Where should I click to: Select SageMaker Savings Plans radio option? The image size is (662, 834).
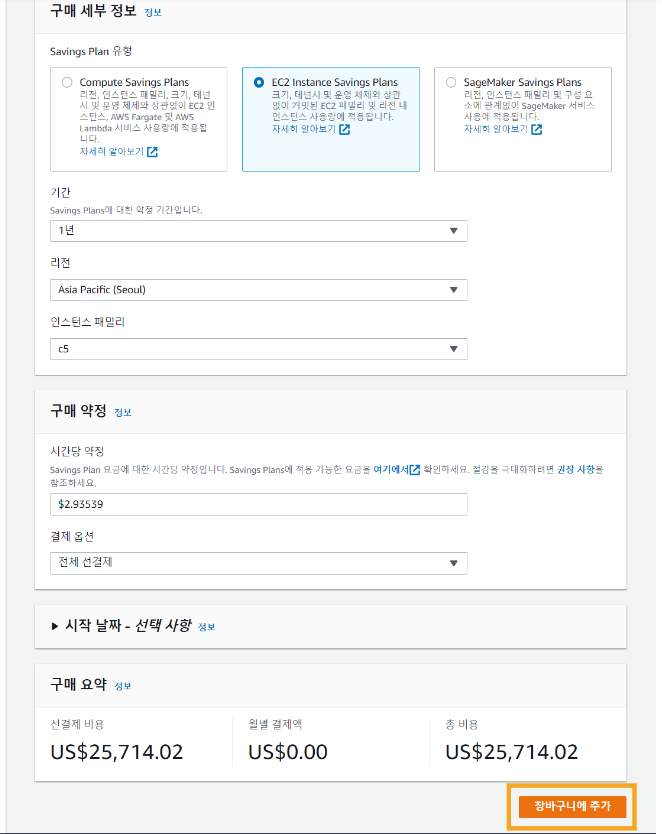tap(451, 82)
